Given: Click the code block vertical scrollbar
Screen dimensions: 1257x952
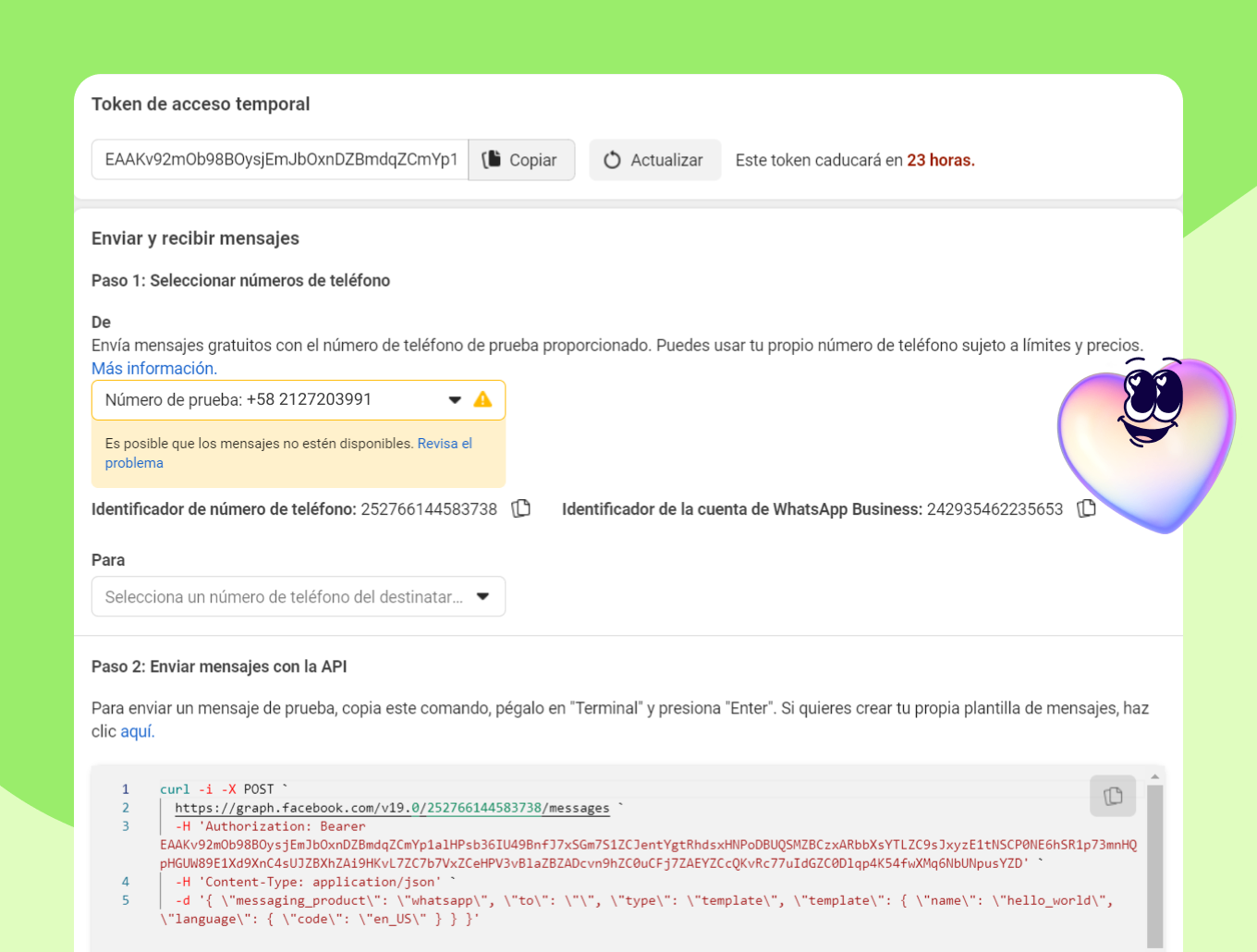Looking at the screenshot, I should click(1154, 865).
